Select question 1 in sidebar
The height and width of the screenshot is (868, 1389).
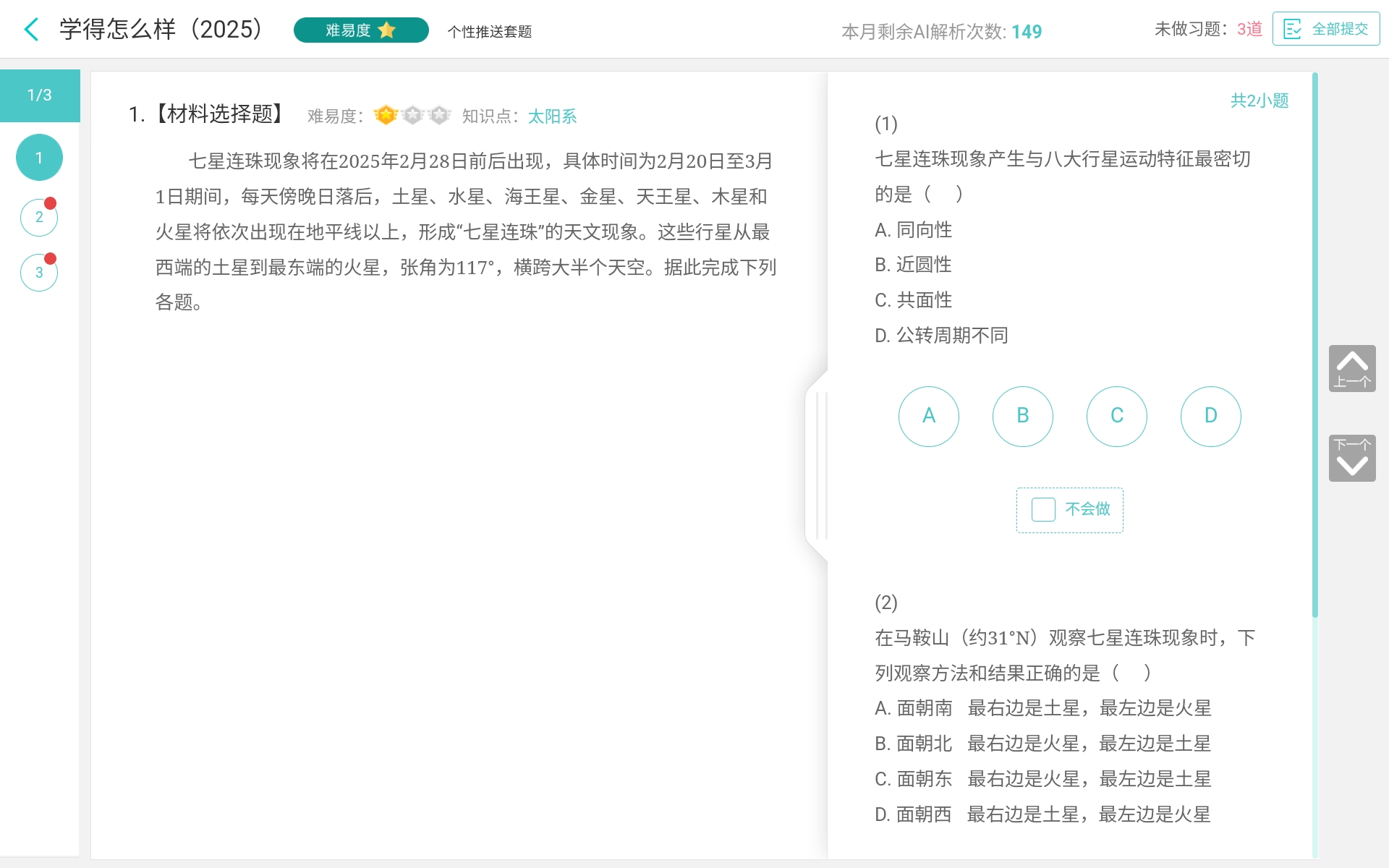pos(39,158)
